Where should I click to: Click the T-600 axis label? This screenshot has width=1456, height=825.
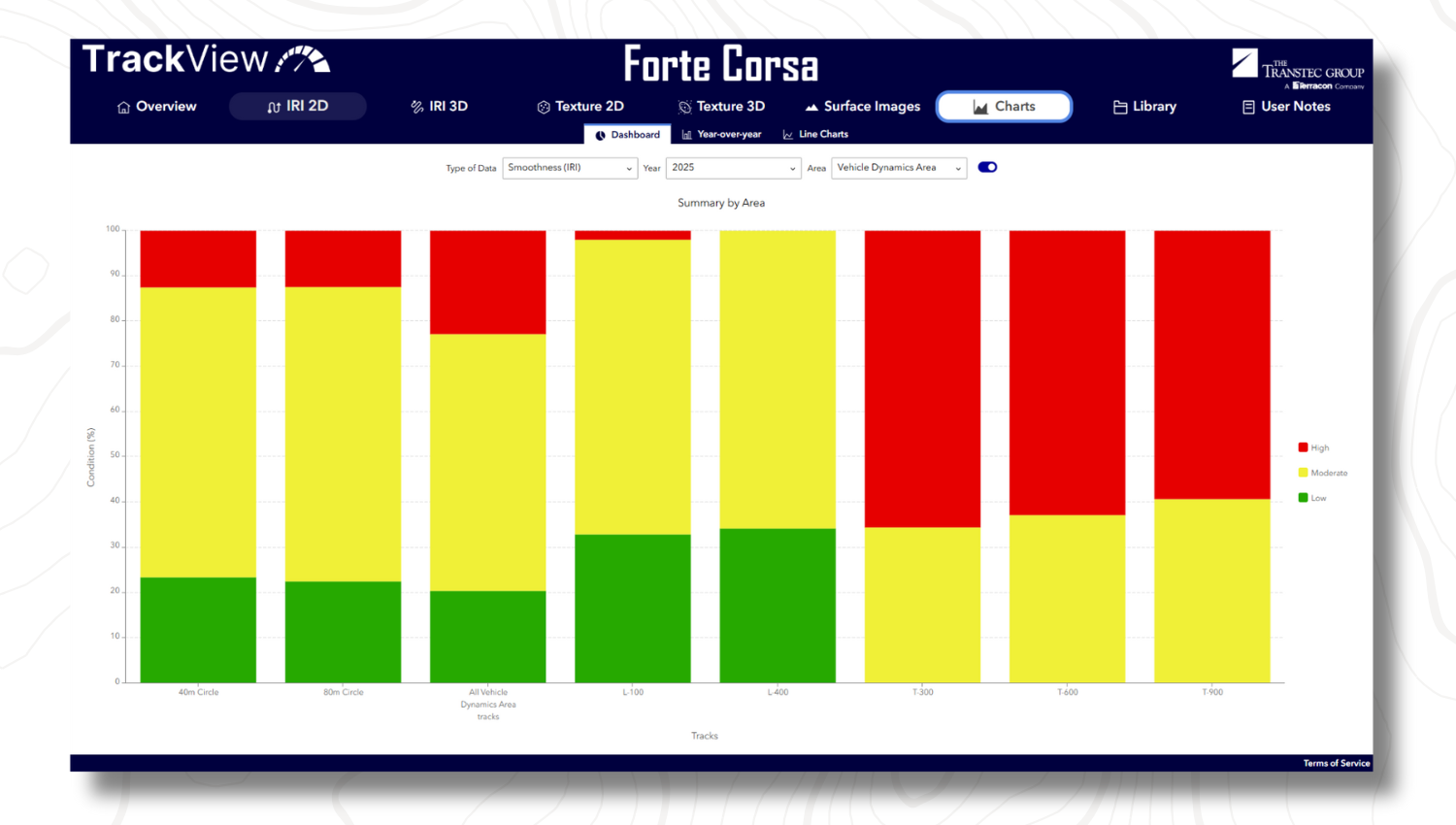coord(1068,692)
